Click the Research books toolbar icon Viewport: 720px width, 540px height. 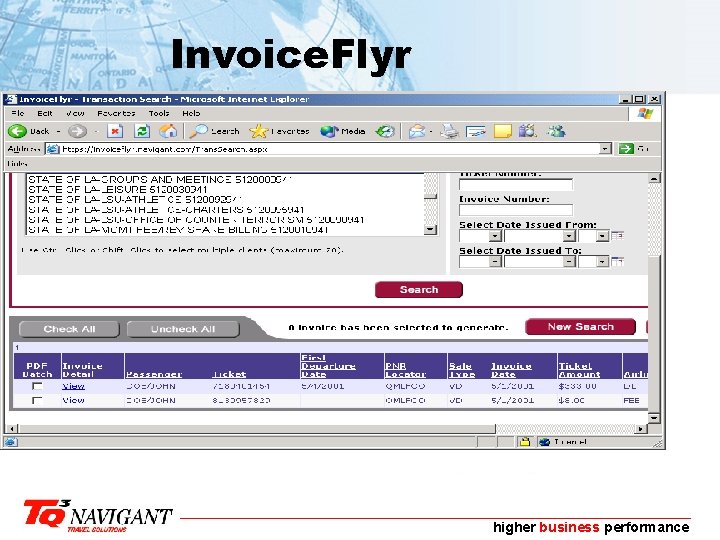click(528, 132)
